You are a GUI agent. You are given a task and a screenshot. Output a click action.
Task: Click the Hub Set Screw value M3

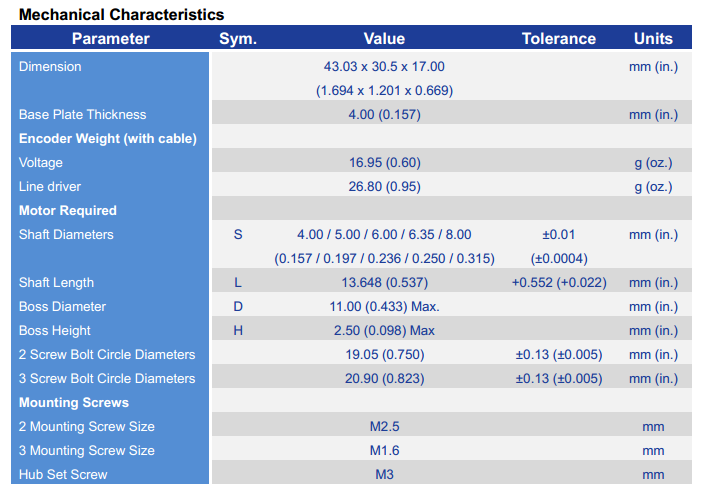pos(384,475)
